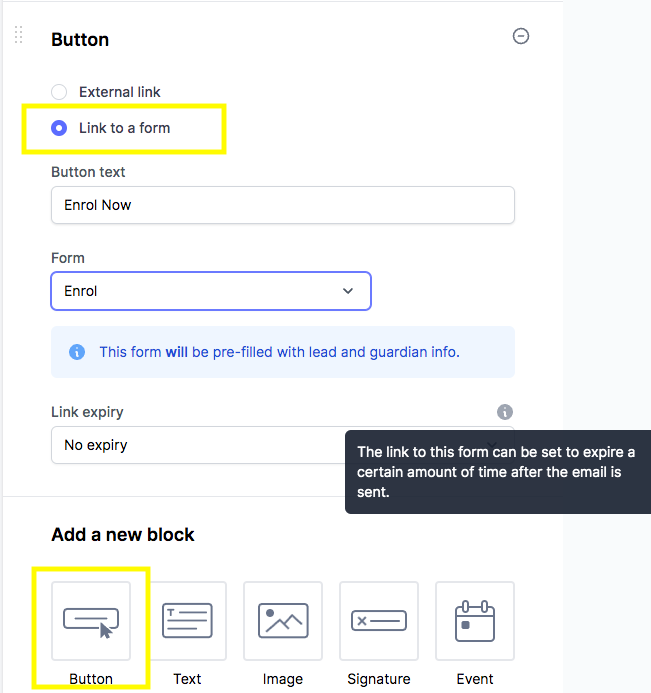Click the 'Button text' field label
The image size is (651, 693).
(88, 172)
